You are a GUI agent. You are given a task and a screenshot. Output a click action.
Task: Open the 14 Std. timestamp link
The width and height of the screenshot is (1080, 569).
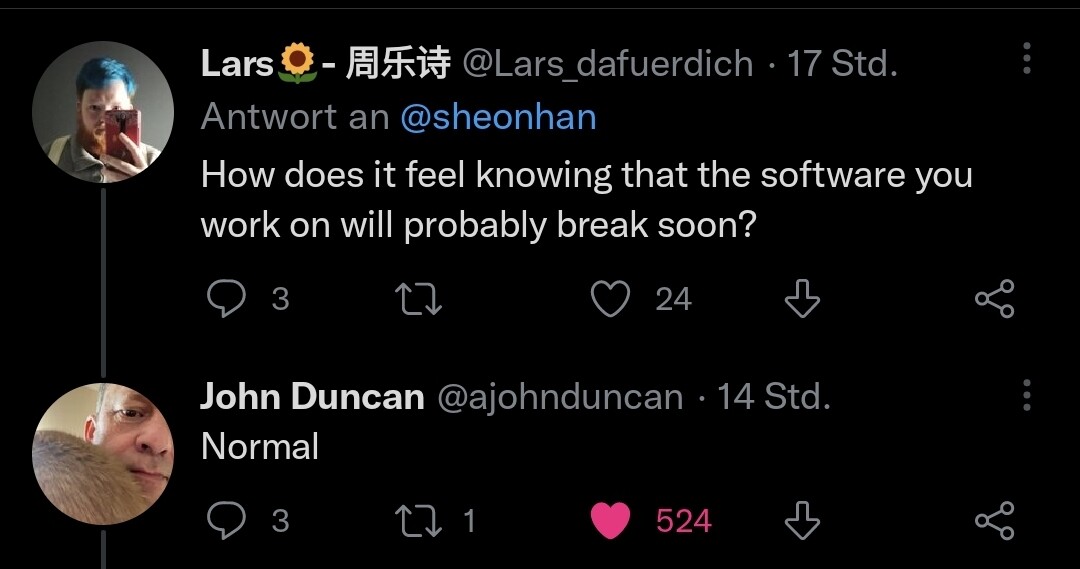click(x=773, y=397)
